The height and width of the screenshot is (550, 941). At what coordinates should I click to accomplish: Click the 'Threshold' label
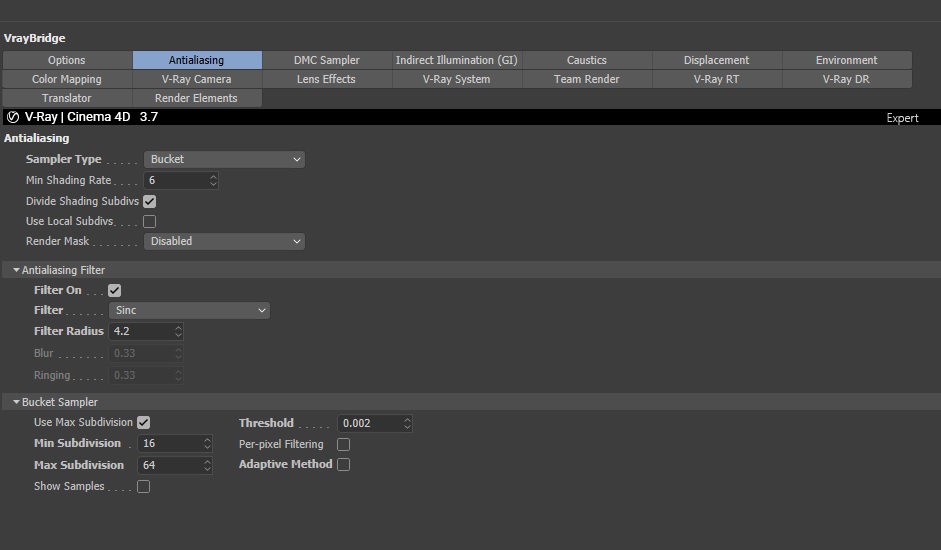(x=266, y=423)
